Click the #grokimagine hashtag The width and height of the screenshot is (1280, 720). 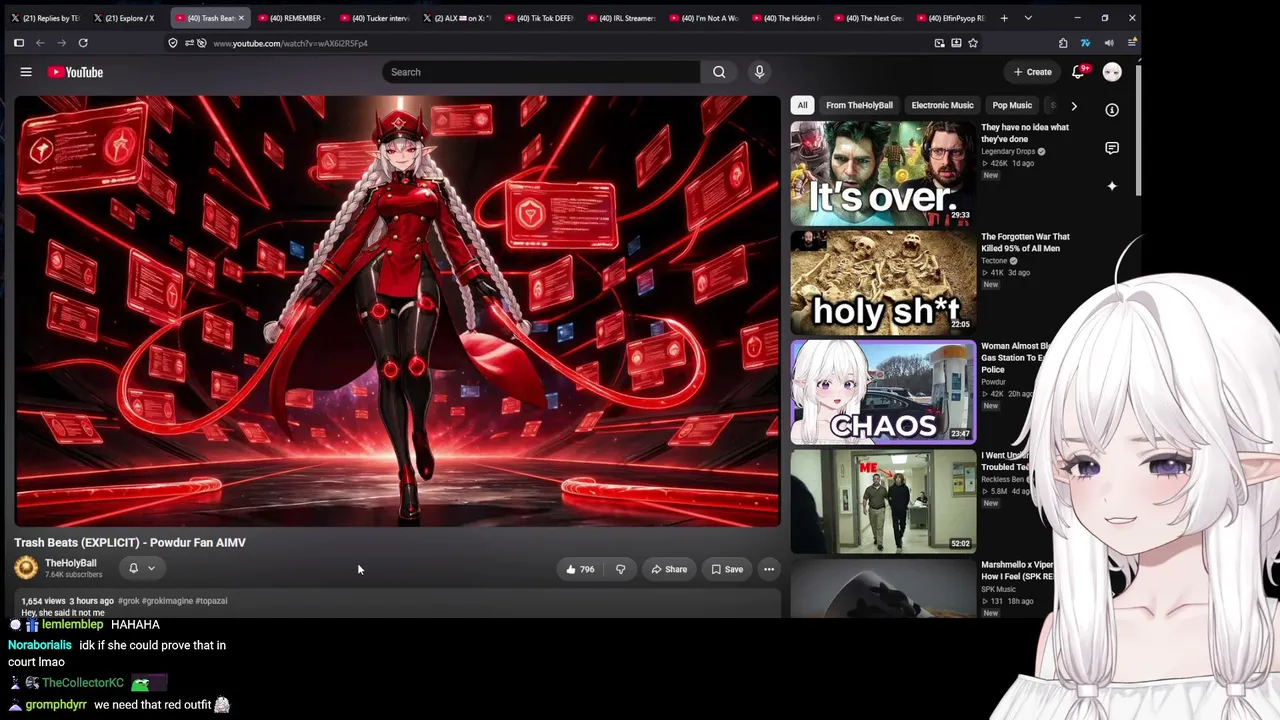point(167,601)
